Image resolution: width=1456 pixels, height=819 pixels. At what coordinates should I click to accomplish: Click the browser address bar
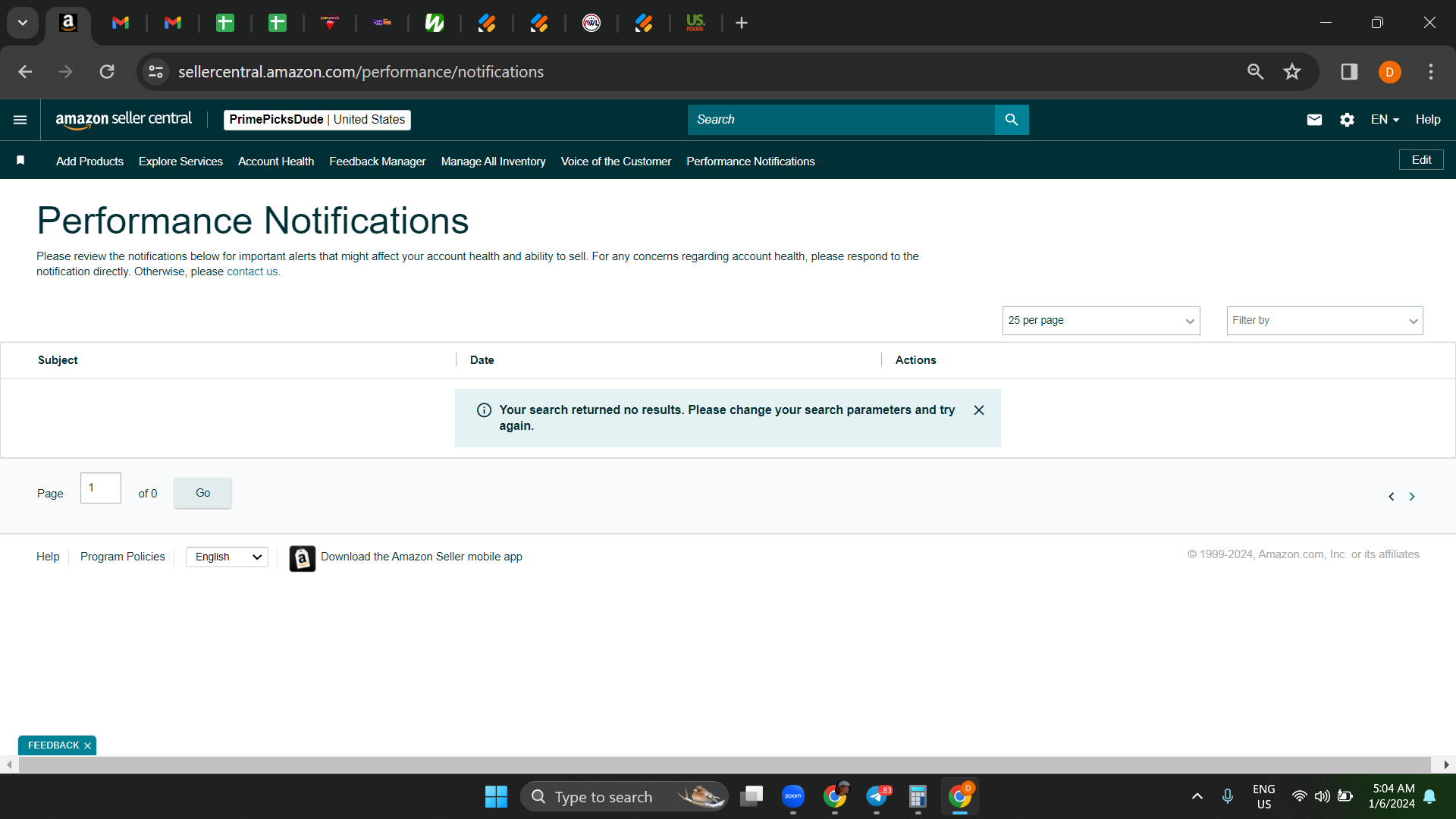click(x=705, y=72)
